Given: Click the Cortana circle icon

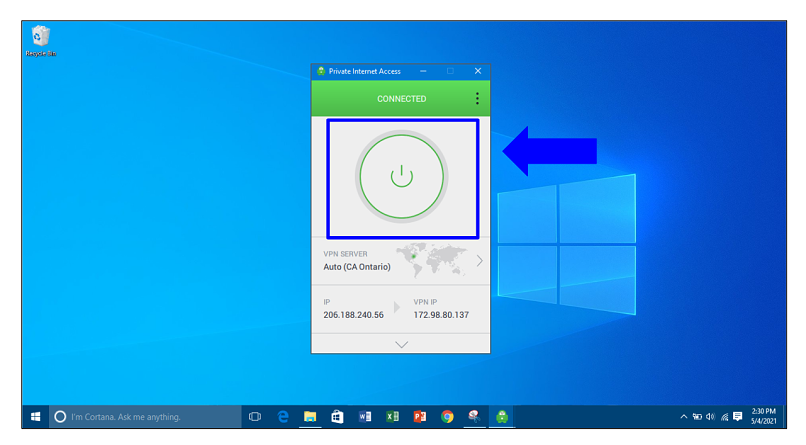Looking at the screenshot, I should coord(60,417).
